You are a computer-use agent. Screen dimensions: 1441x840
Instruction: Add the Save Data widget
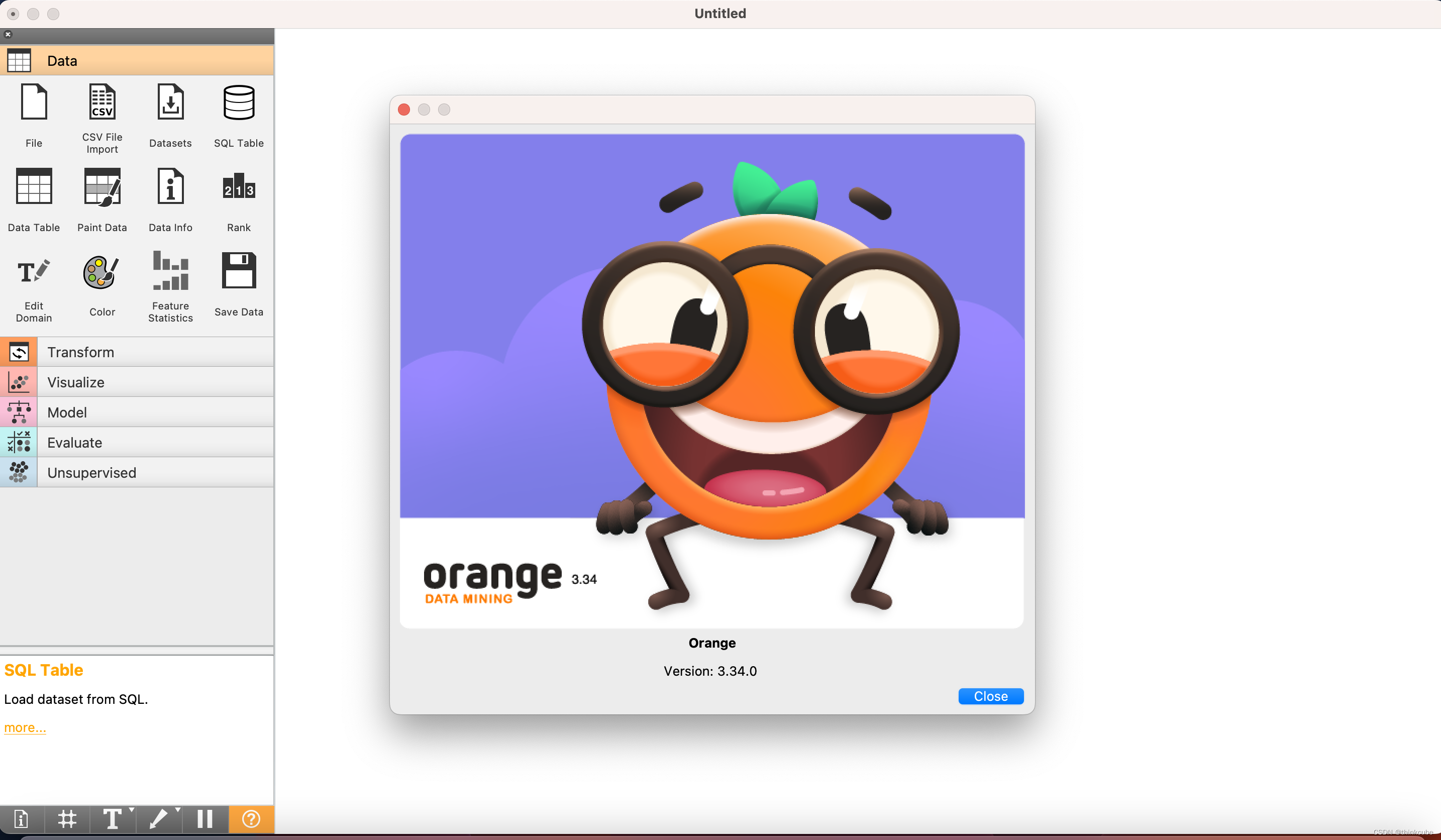click(x=239, y=284)
